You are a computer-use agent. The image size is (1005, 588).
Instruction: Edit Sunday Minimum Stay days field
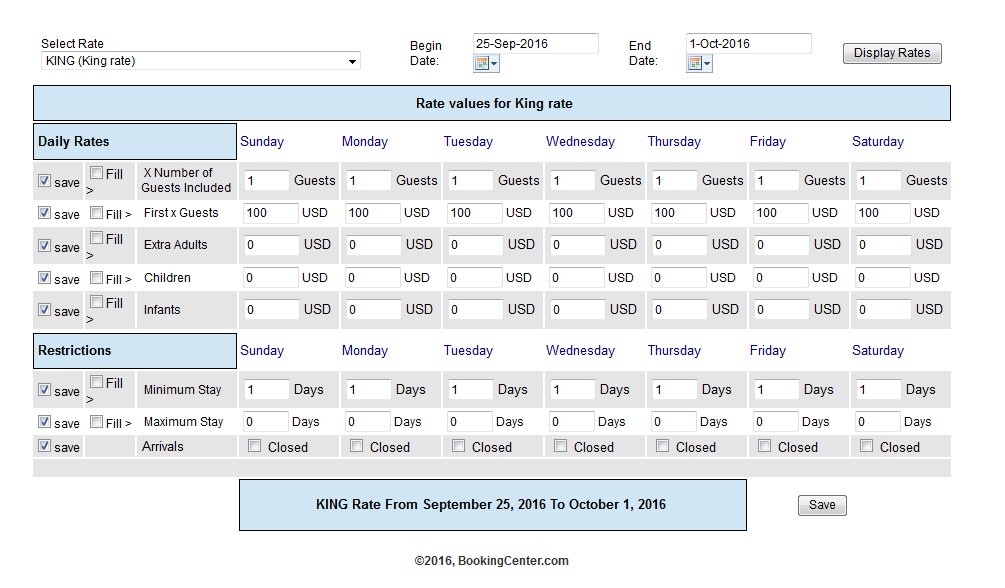266,390
